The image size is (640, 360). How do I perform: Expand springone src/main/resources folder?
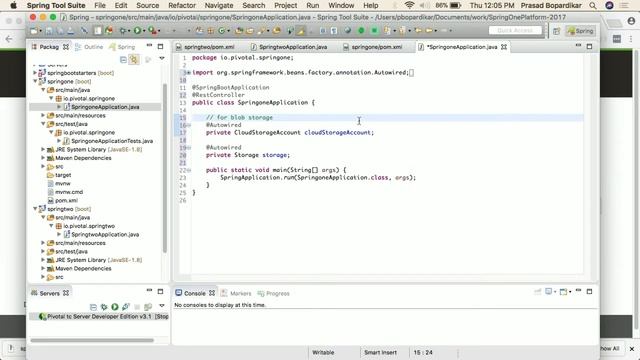point(43,116)
